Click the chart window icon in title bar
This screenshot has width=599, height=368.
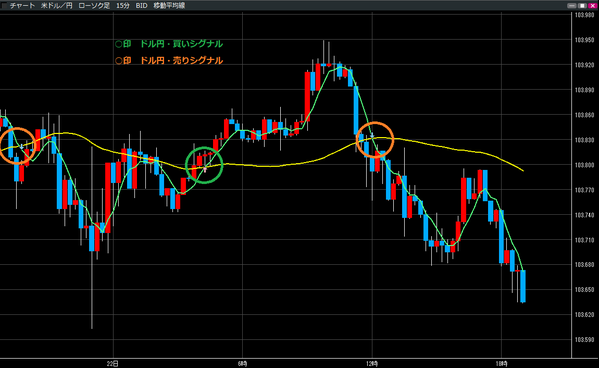pos(5,6)
